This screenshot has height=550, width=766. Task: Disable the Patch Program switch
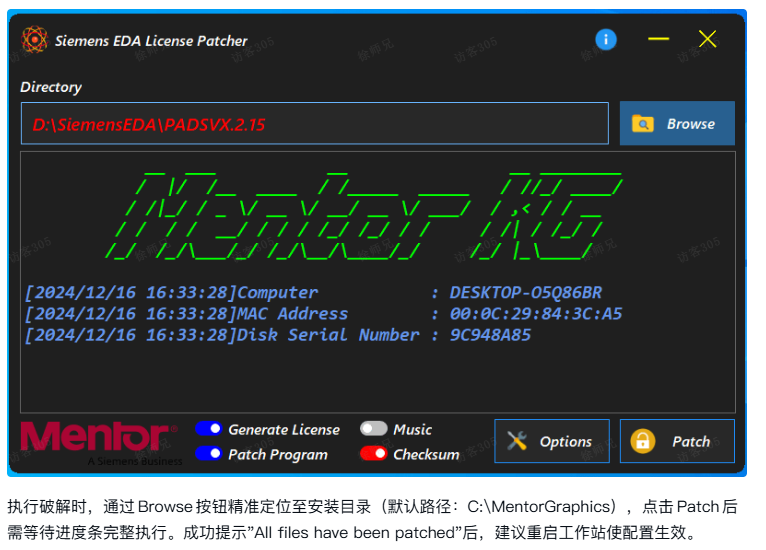pos(209,454)
